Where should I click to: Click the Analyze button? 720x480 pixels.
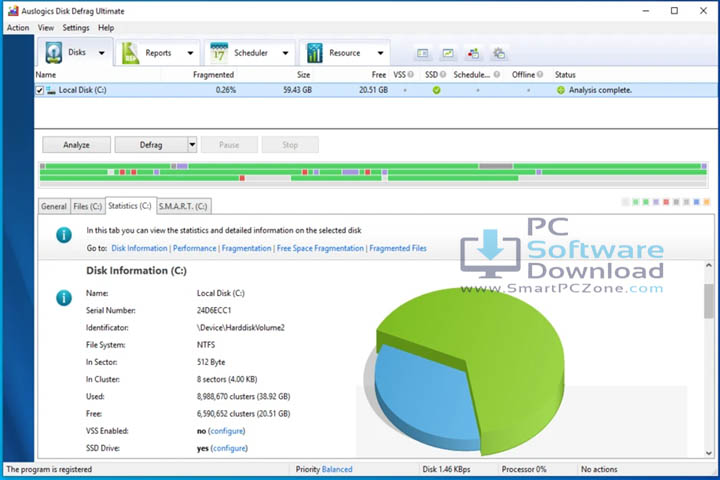[76, 145]
